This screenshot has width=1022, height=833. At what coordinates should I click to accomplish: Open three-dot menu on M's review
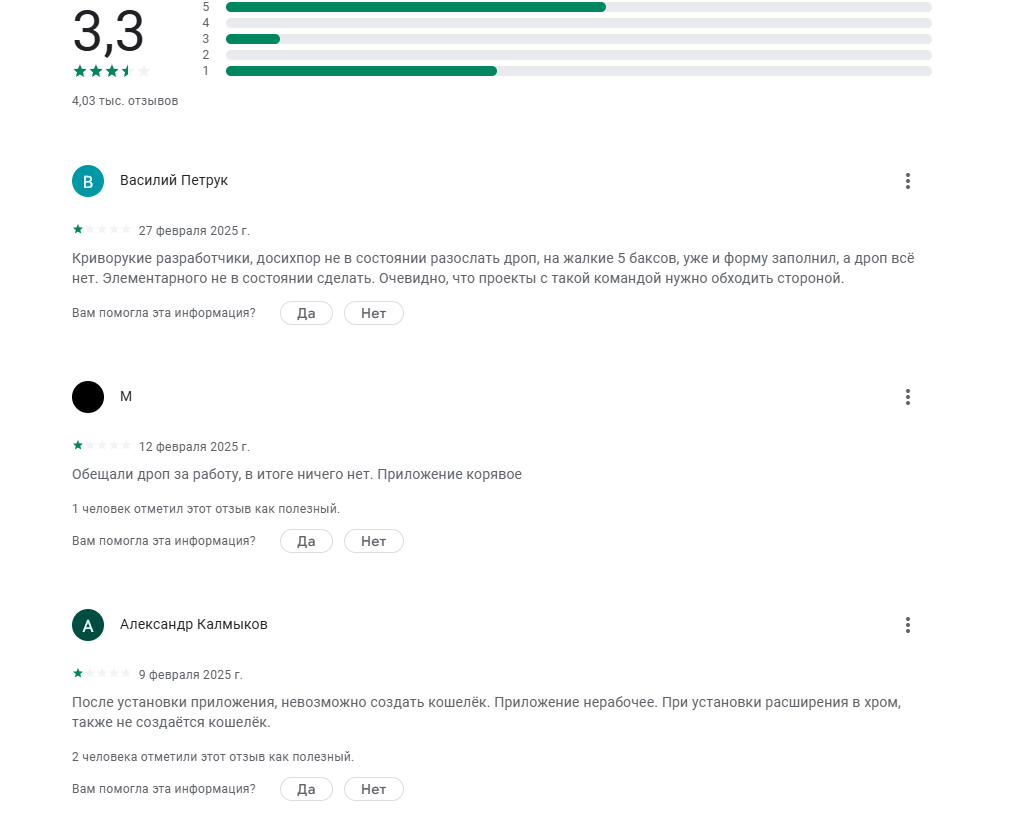pyautogui.click(x=907, y=397)
